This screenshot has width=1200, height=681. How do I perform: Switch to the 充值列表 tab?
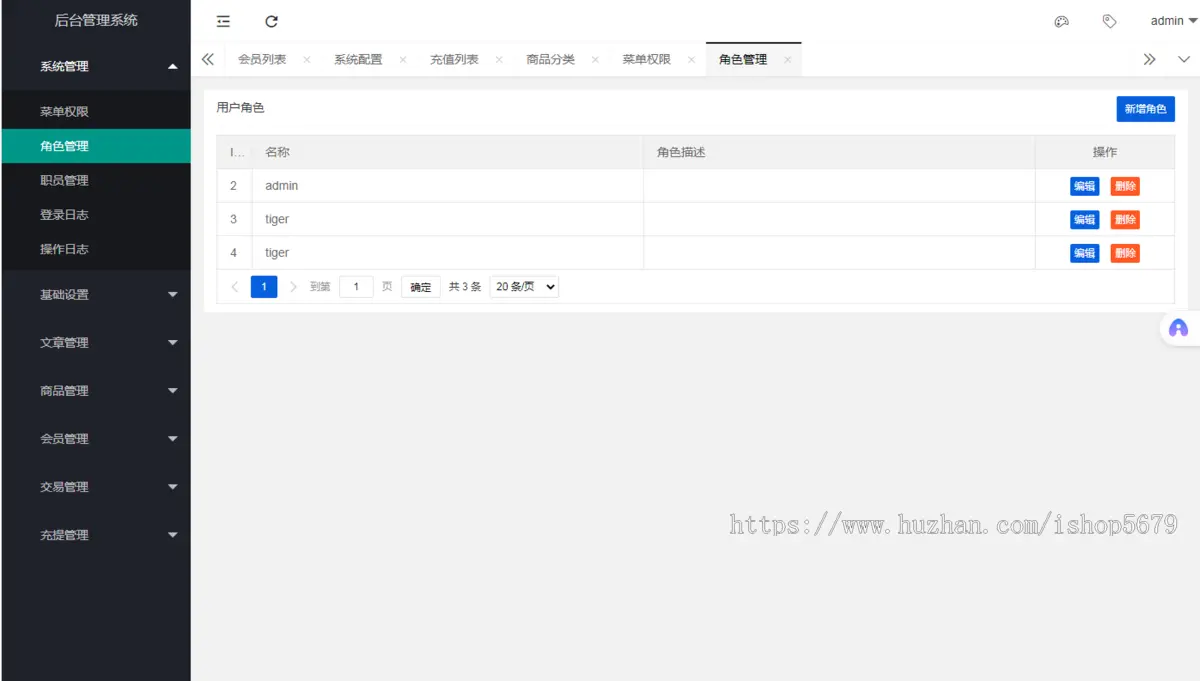click(454, 60)
